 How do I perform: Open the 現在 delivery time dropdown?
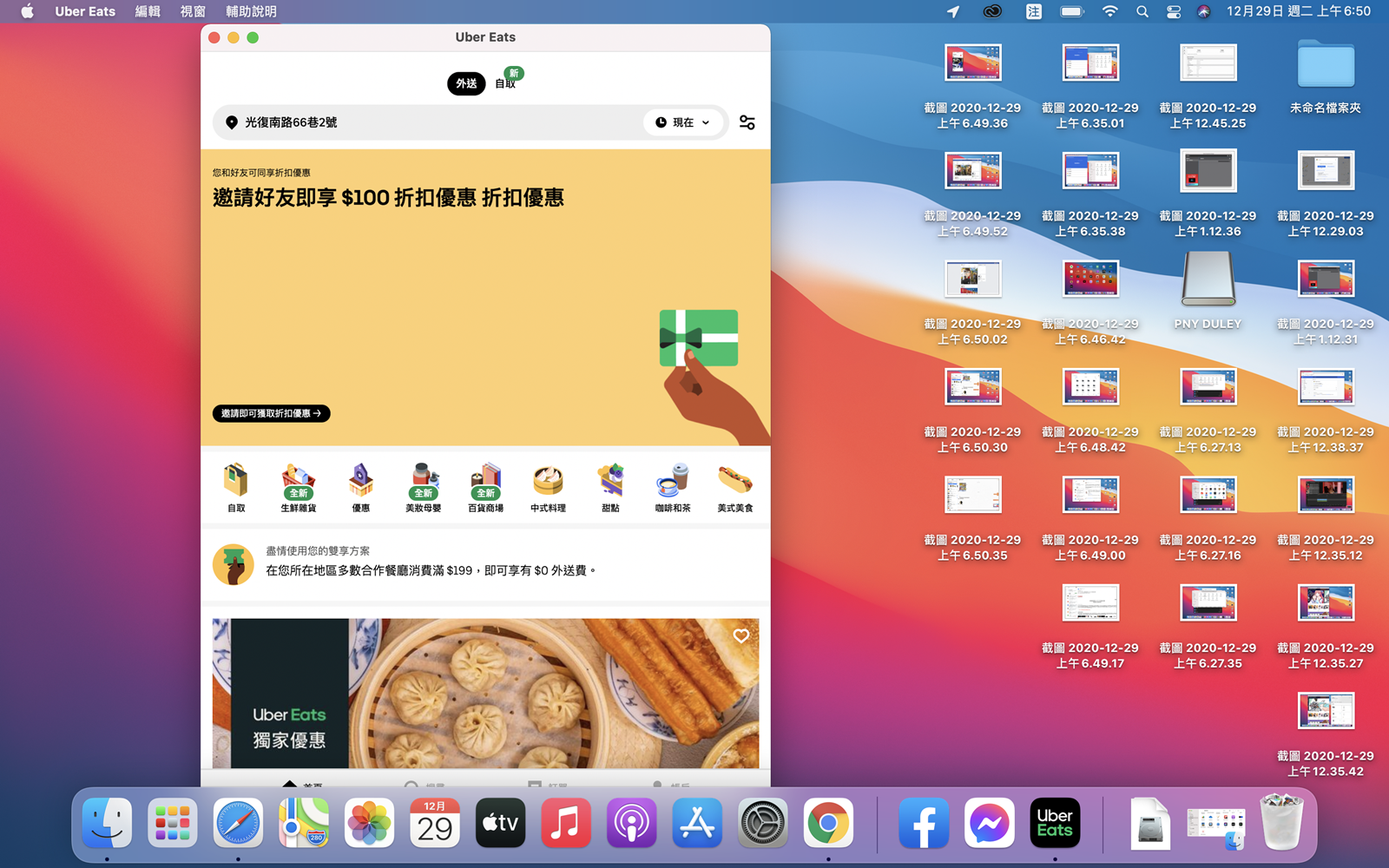[683, 122]
